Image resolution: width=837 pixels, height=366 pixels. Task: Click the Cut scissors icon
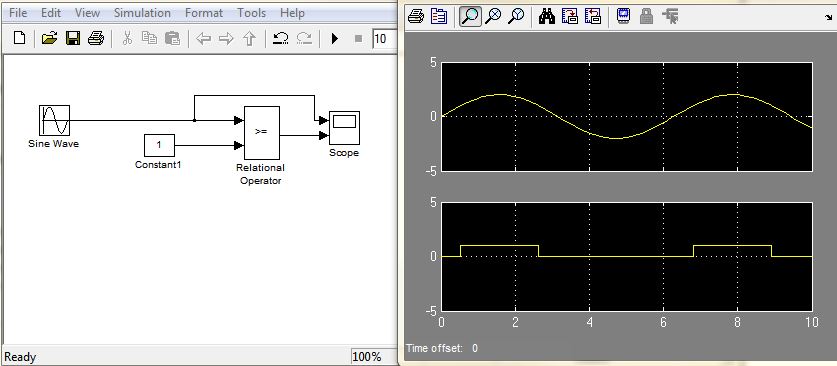(x=127, y=38)
